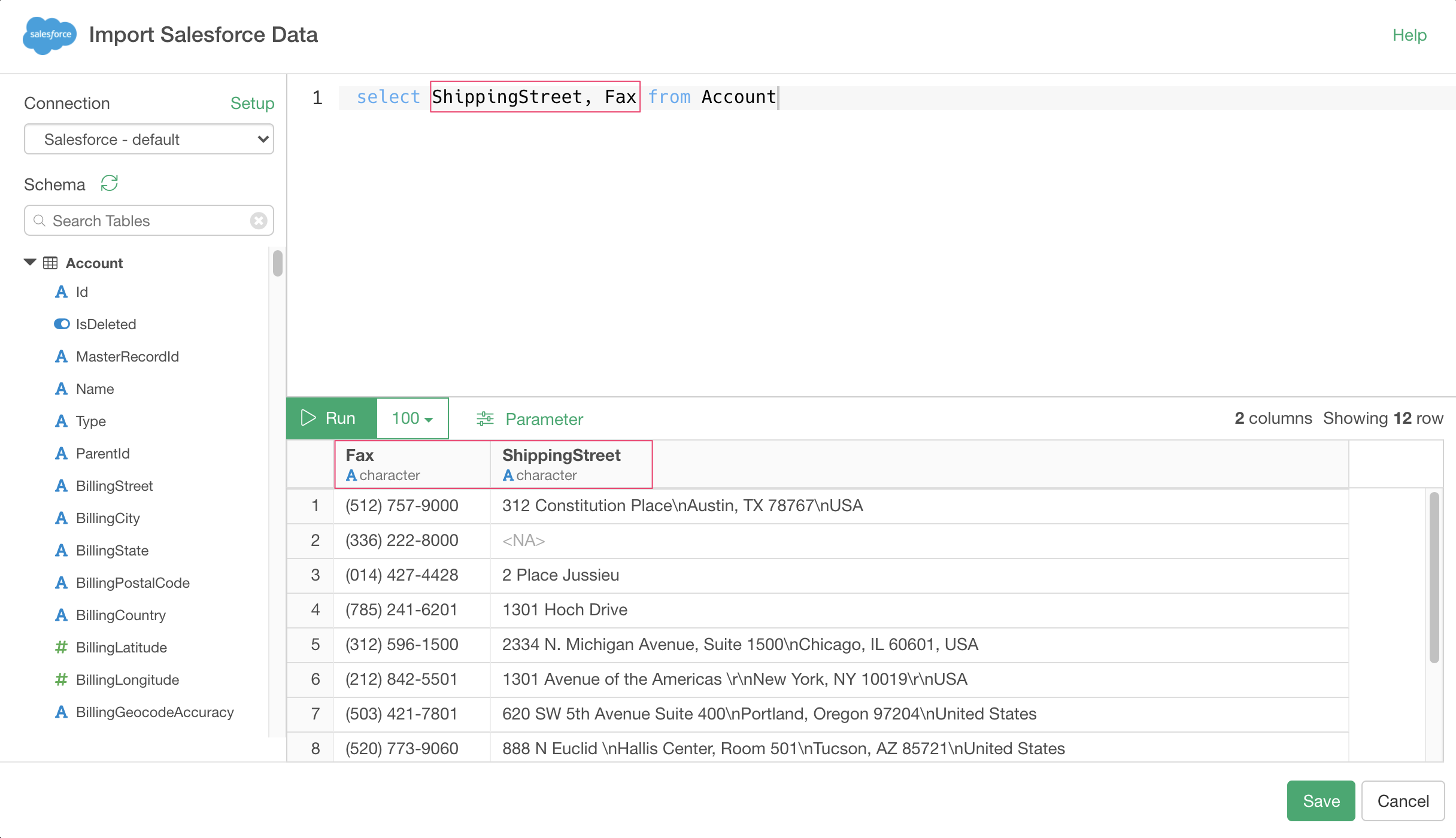Select the BillingCity column in schema

point(108,518)
